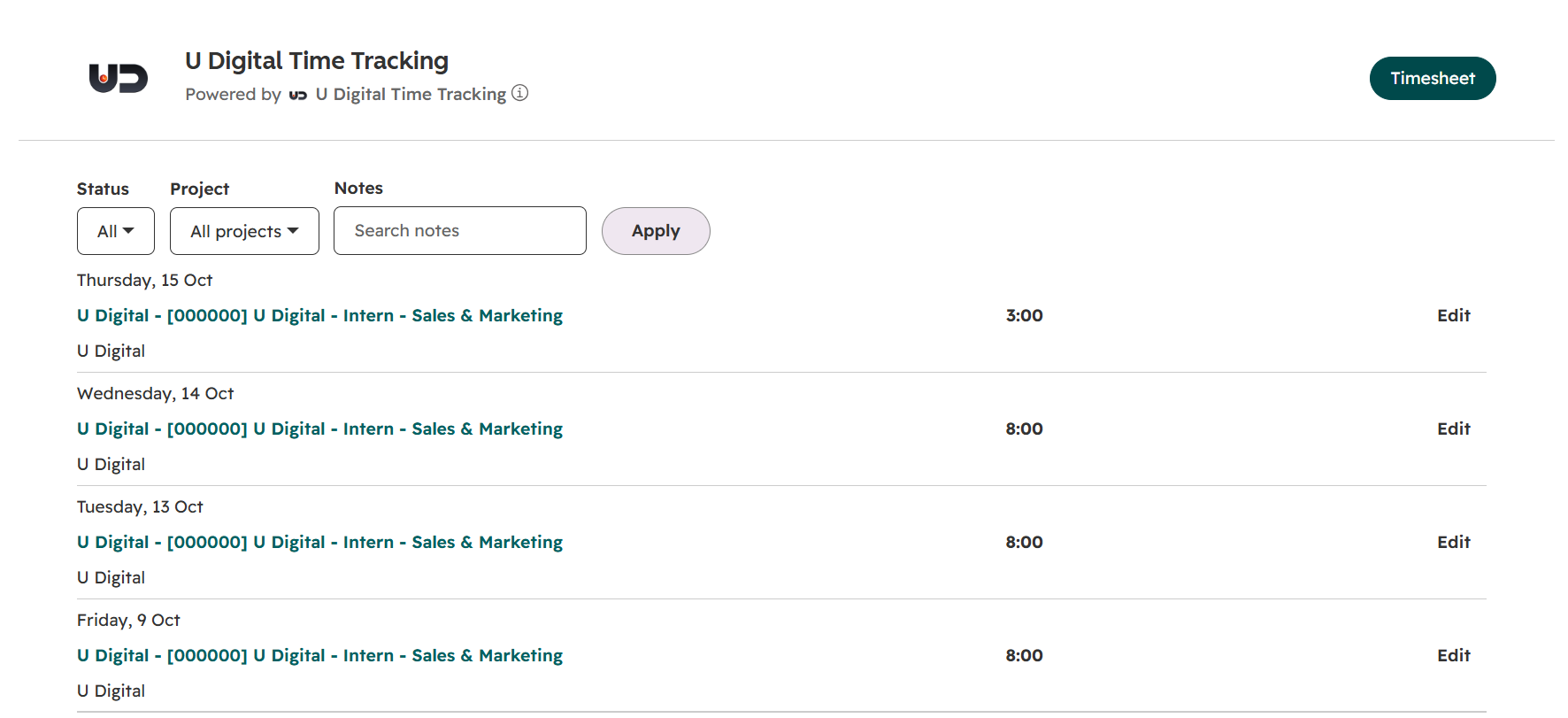The width and height of the screenshot is (1568, 718).
Task: Open the Thursday, 15 Oct project entry link
Action: (319, 315)
